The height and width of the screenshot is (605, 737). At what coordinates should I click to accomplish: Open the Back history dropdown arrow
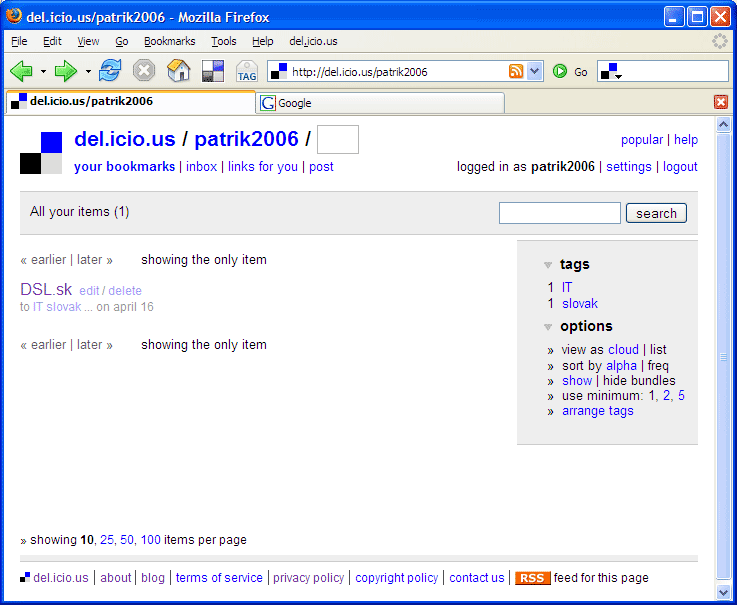[x=43, y=71]
